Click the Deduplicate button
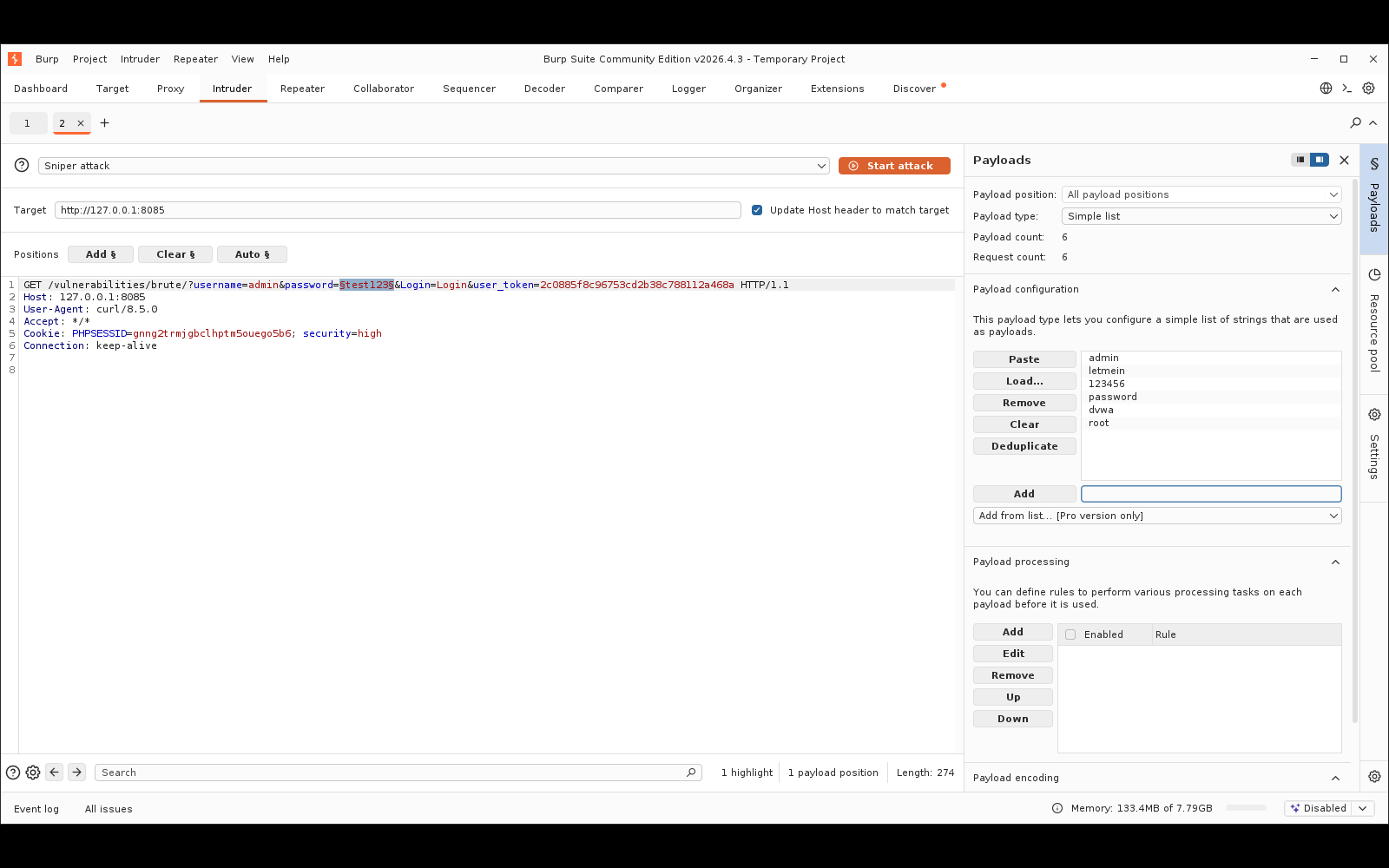 [x=1024, y=446]
